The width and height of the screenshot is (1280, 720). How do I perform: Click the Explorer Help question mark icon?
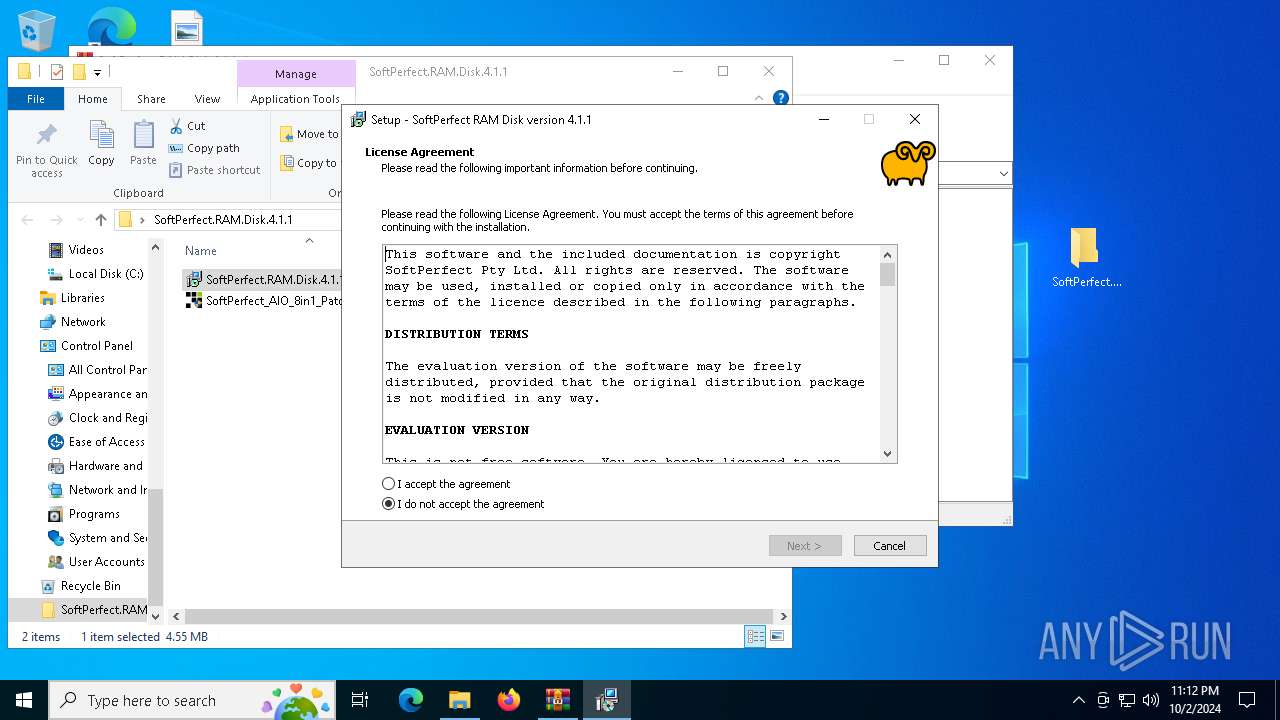coord(781,98)
